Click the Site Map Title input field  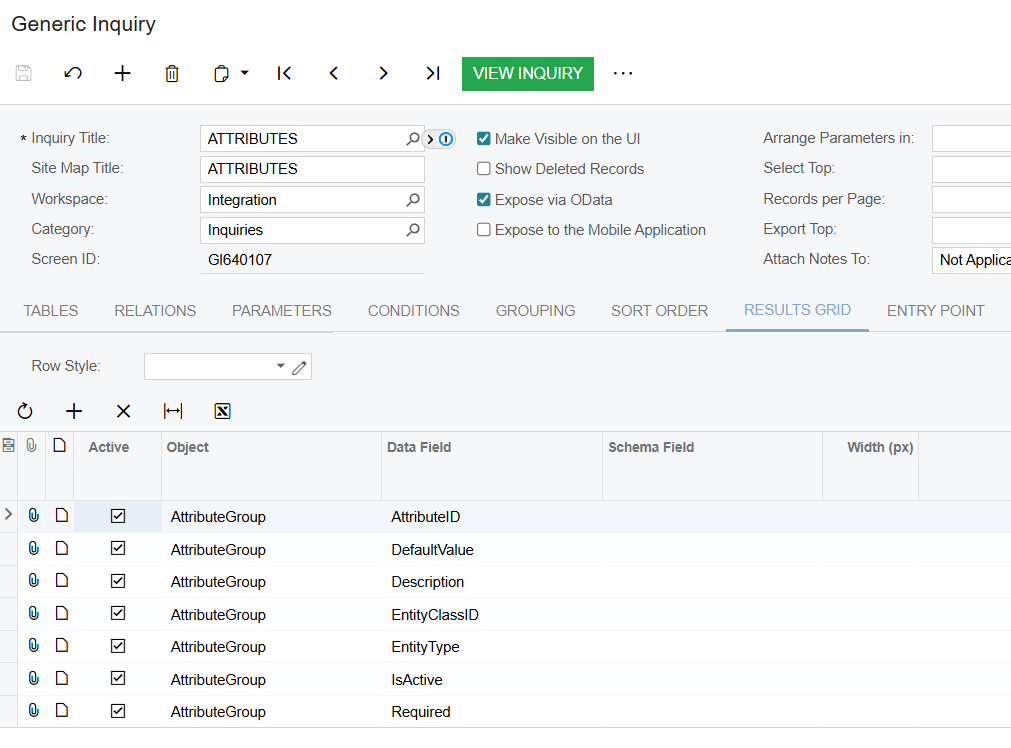tap(312, 169)
